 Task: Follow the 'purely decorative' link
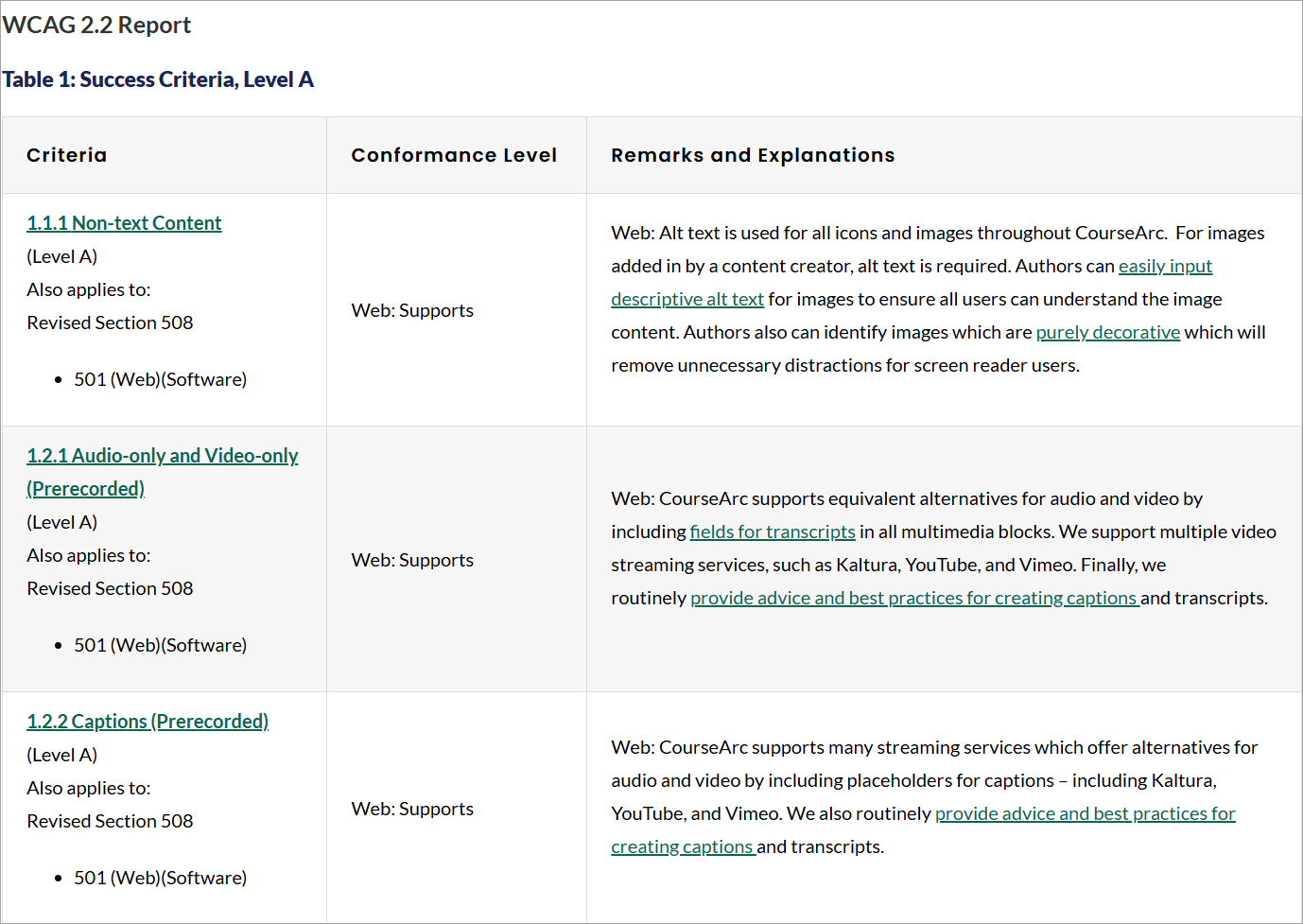pos(1108,333)
